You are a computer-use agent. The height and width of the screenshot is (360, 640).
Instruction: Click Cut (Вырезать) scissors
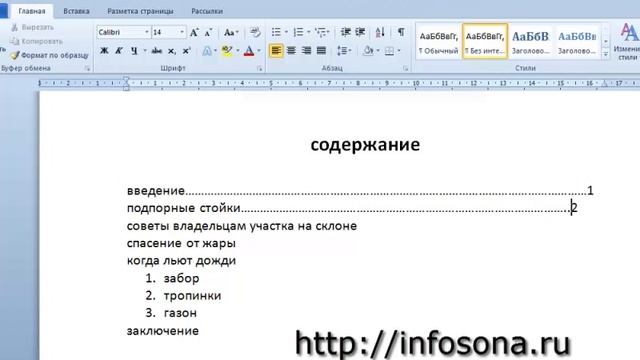click(33, 27)
